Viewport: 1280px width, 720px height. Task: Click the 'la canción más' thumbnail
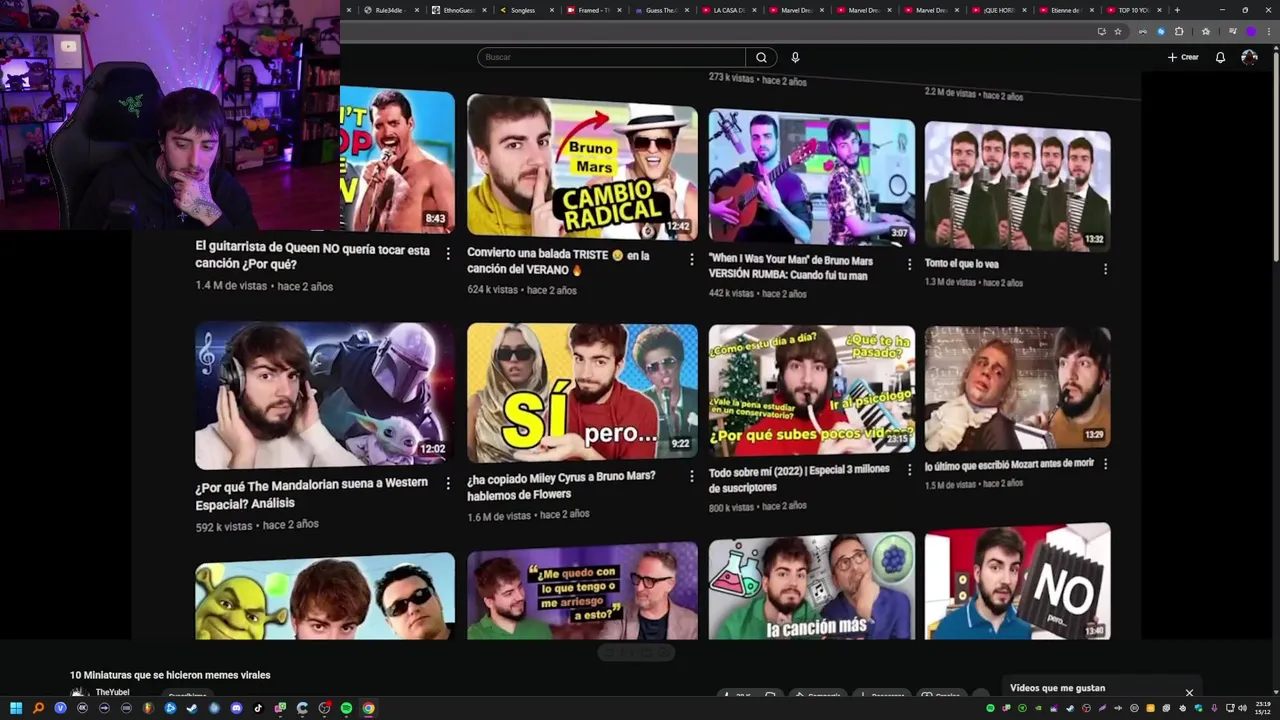point(812,586)
